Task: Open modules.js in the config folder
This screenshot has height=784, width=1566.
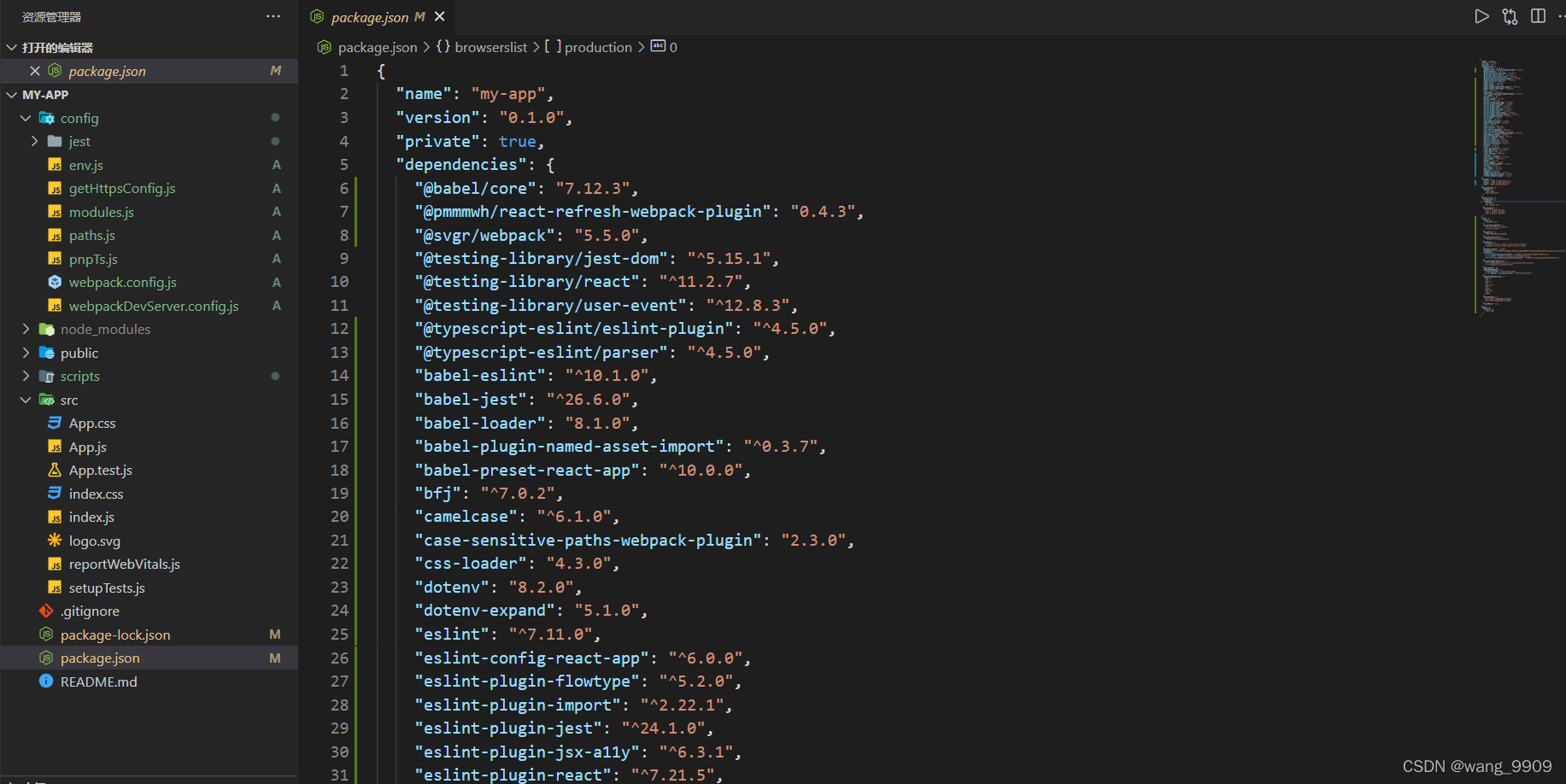Action: (102, 212)
